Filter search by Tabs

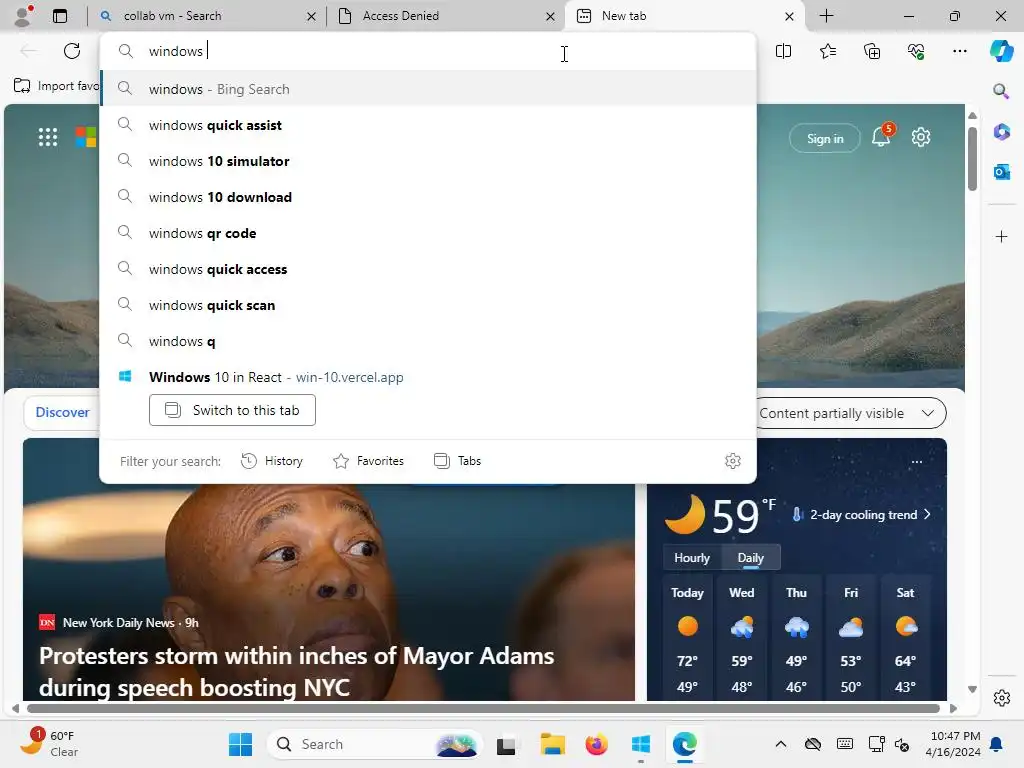click(458, 461)
